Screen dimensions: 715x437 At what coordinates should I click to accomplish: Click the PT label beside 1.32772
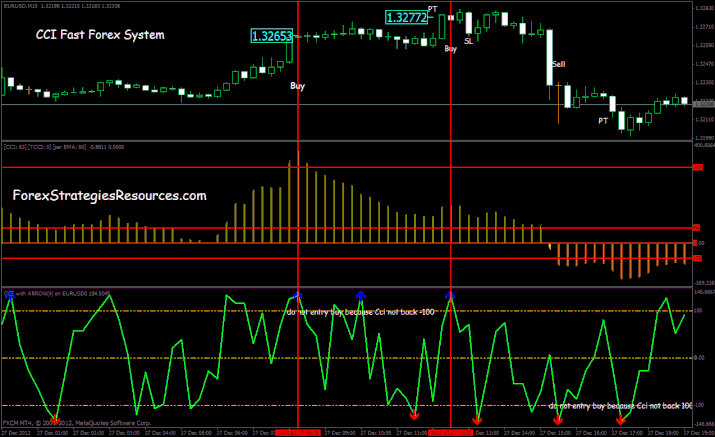432,9
